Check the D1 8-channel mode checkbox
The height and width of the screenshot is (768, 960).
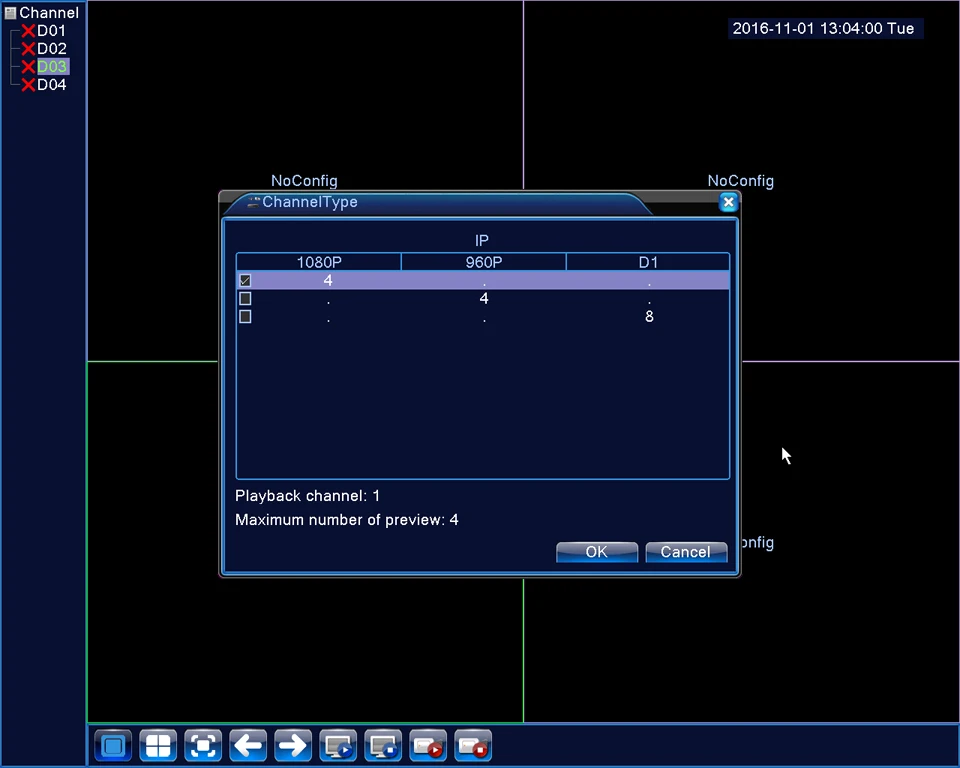pyautogui.click(x=246, y=317)
